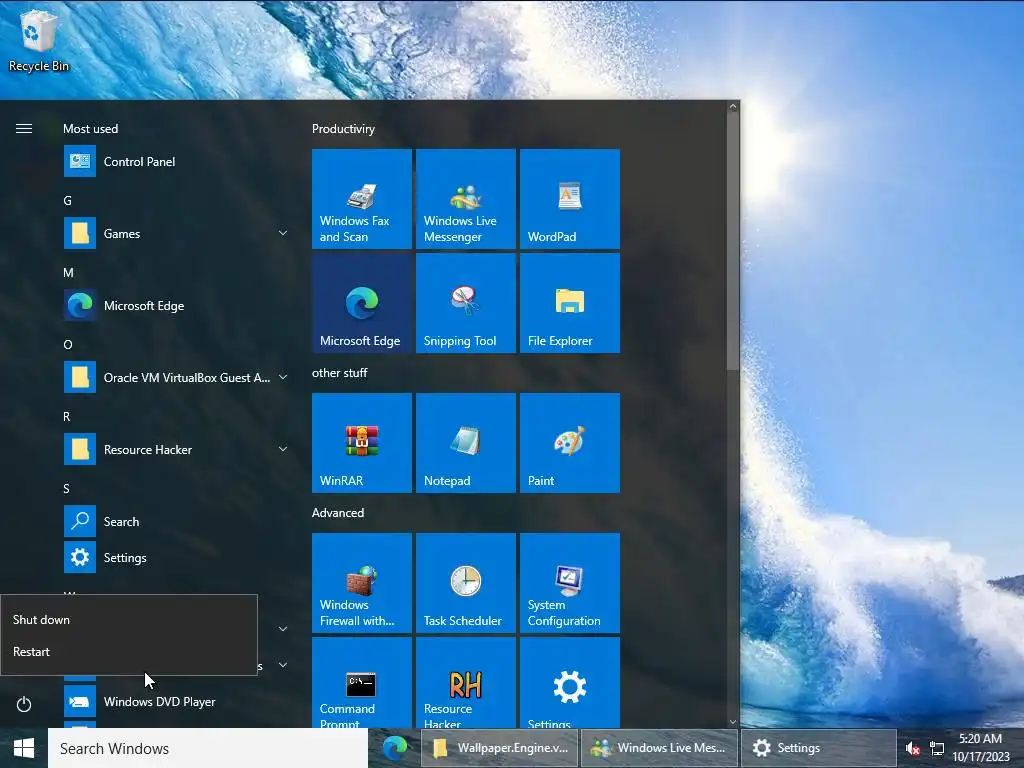Open Windows DVD Player from the list
1024x768 pixels.
pyautogui.click(x=176, y=701)
